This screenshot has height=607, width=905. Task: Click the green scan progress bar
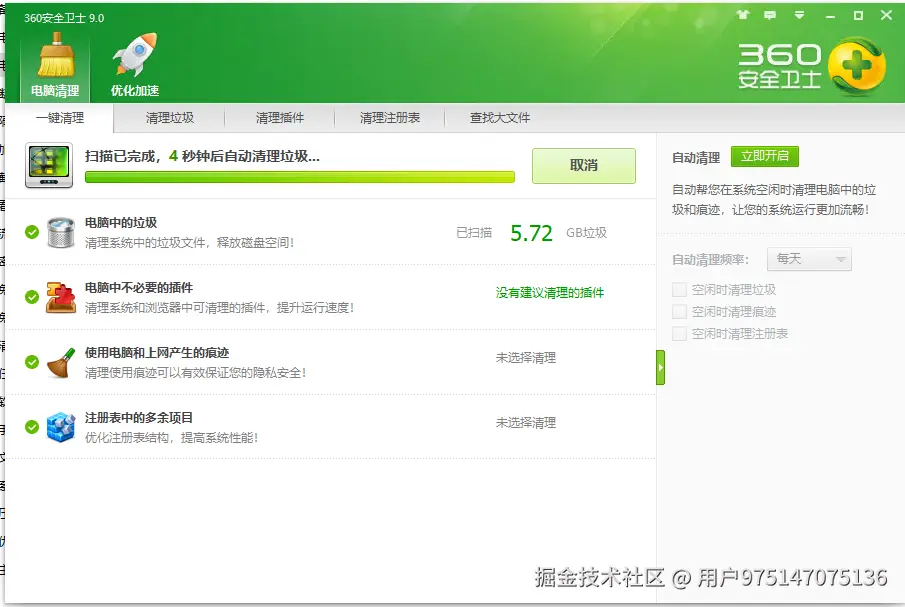(300, 177)
